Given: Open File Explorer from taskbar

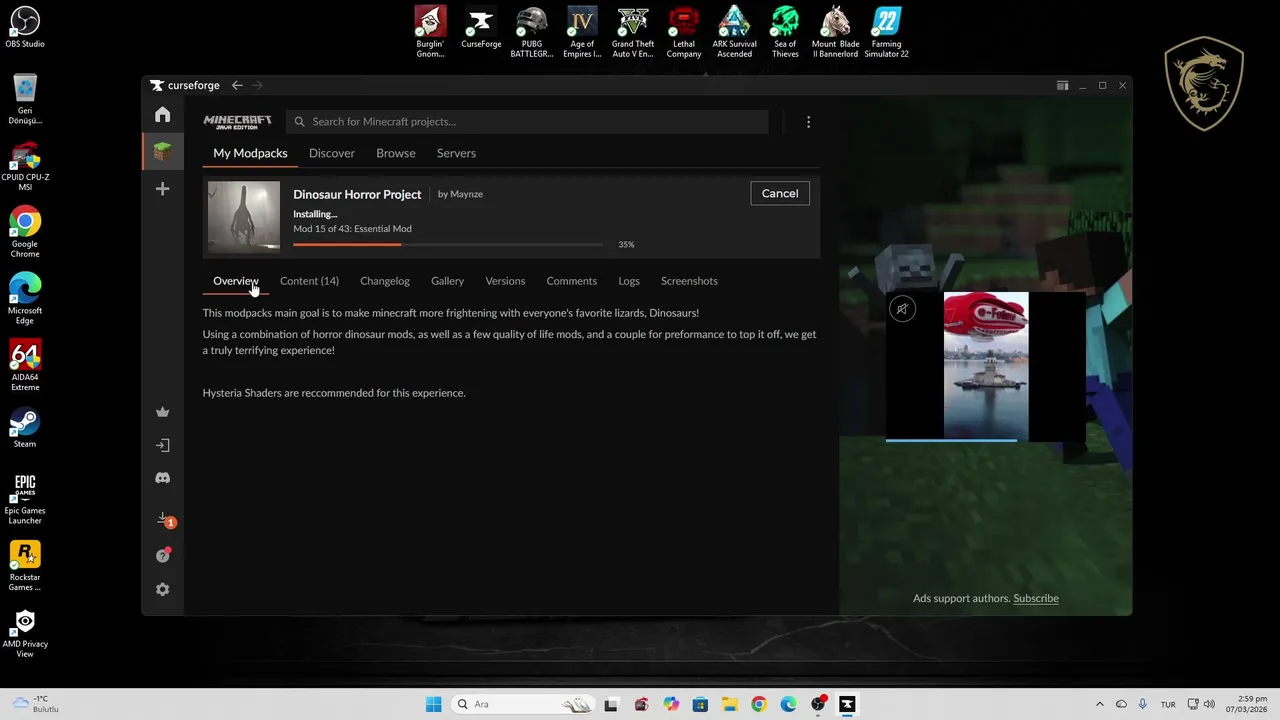Looking at the screenshot, I should [x=729, y=704].
